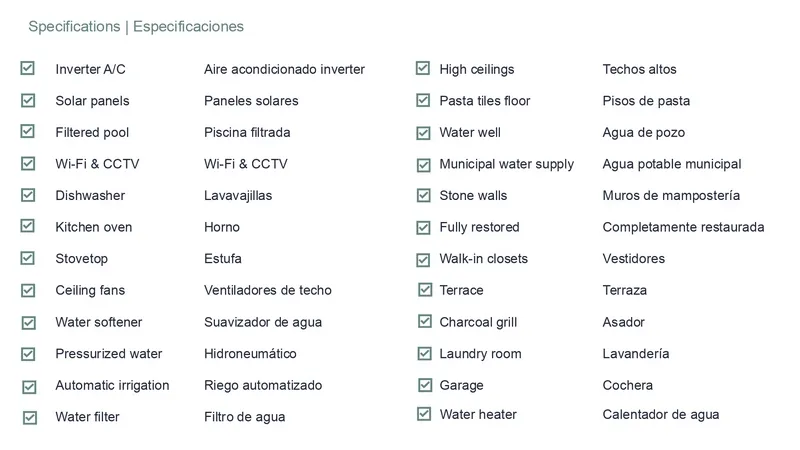The image size is (800, 450).
Task: Click the Water heater checkbox
Action: [x=424, y=414]
